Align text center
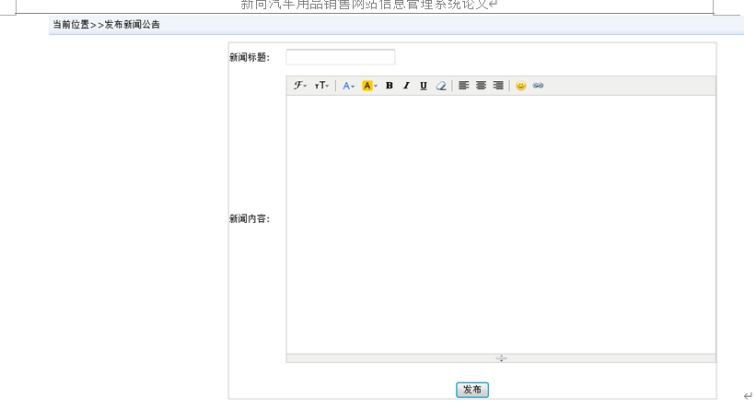Image resolution: width=756 pixels, height=420 pixels. [x=481, y=85]
